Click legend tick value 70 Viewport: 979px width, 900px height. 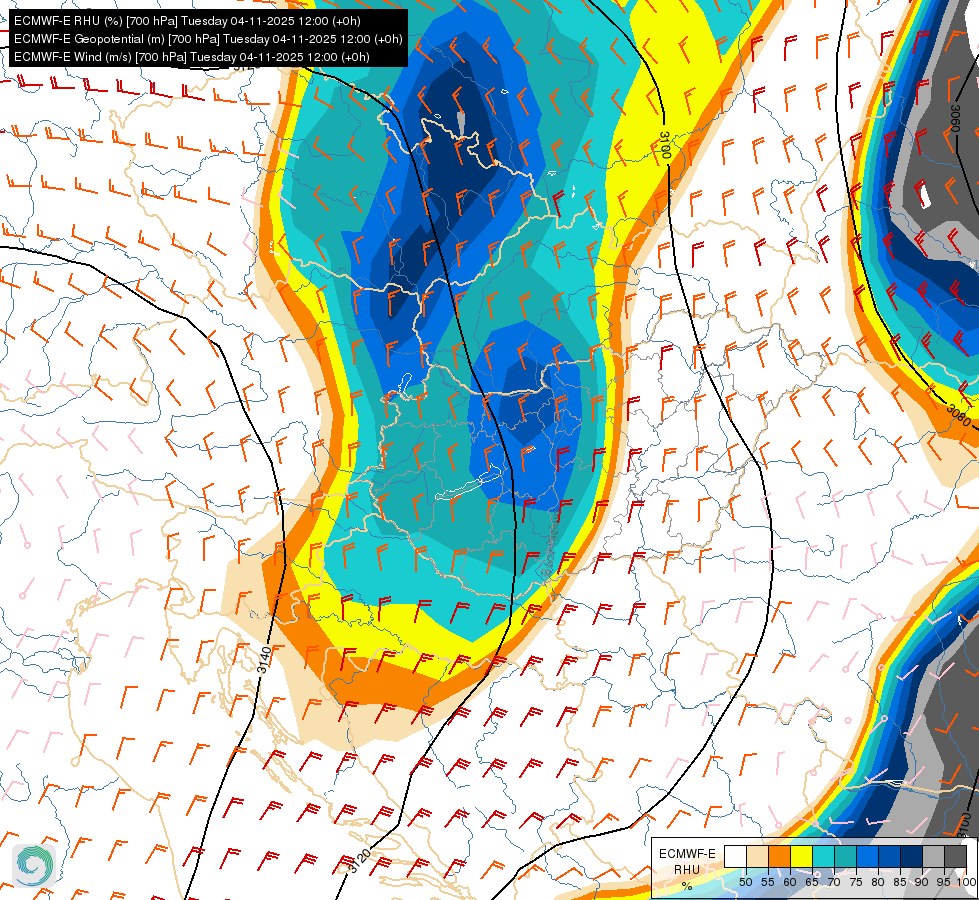[x=834, y=882]
